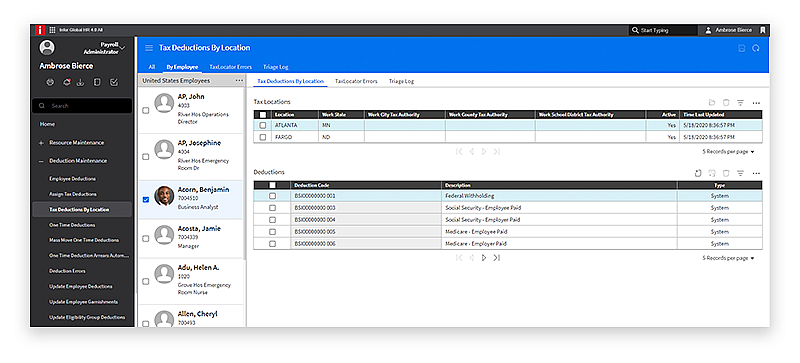Image resolution: width=800 pixels, height=363 pixels.
Task: Click the refresh icon in the blue header
Action: pyautogui.click(x=756, y=48)
